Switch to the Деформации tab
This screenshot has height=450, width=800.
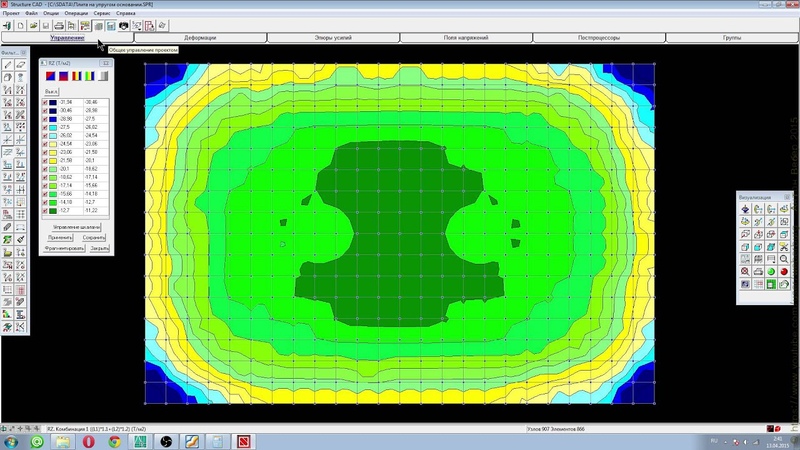(x=200, y=38)
